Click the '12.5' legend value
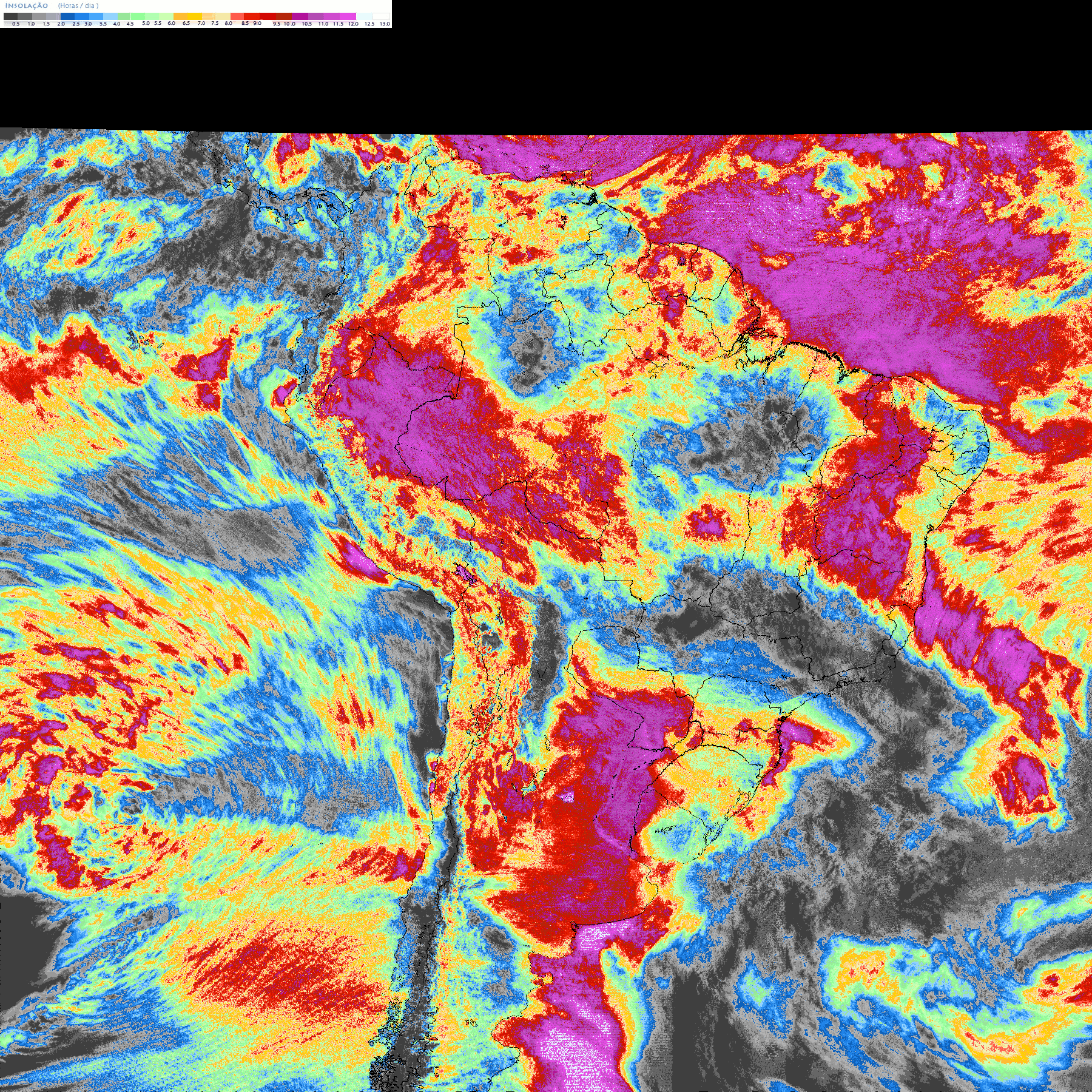1092x1092 pixels. (x=369, y=24)
